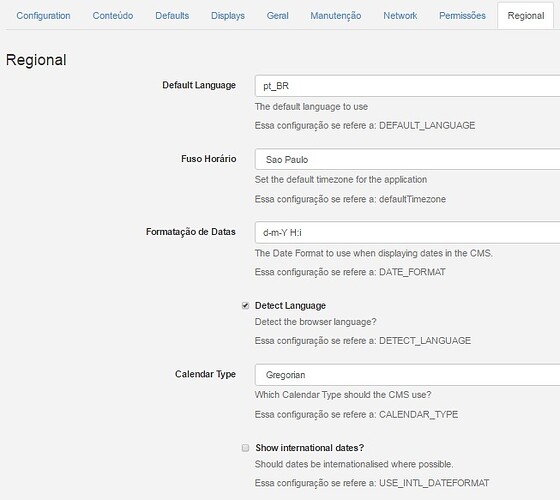The width and height of the screenshot is (560, 500).
Task: Click the Default Language field label
Action: pyautogui.click(x=199, y=85)
